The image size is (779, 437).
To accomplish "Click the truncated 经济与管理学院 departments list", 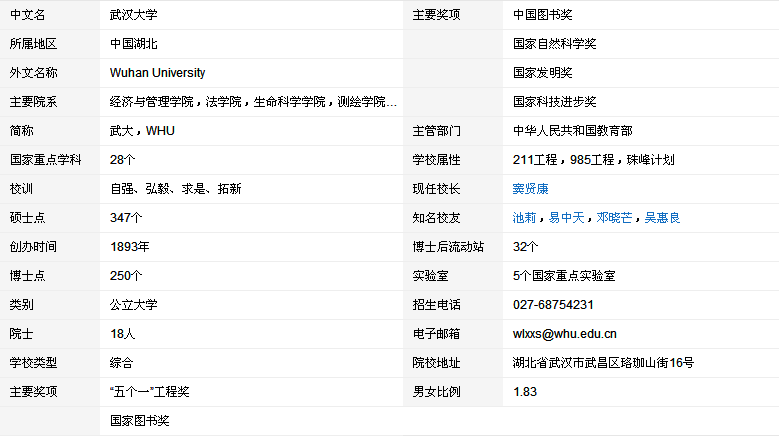I will pos(253,102).
